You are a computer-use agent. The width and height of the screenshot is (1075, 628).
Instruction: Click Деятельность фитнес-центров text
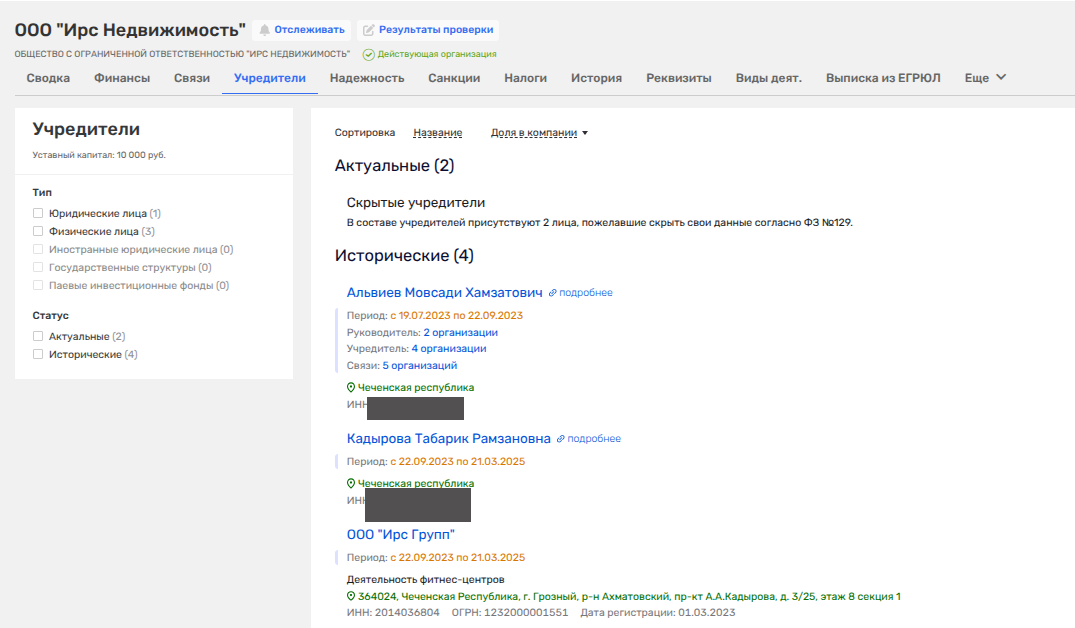point(426,579)
